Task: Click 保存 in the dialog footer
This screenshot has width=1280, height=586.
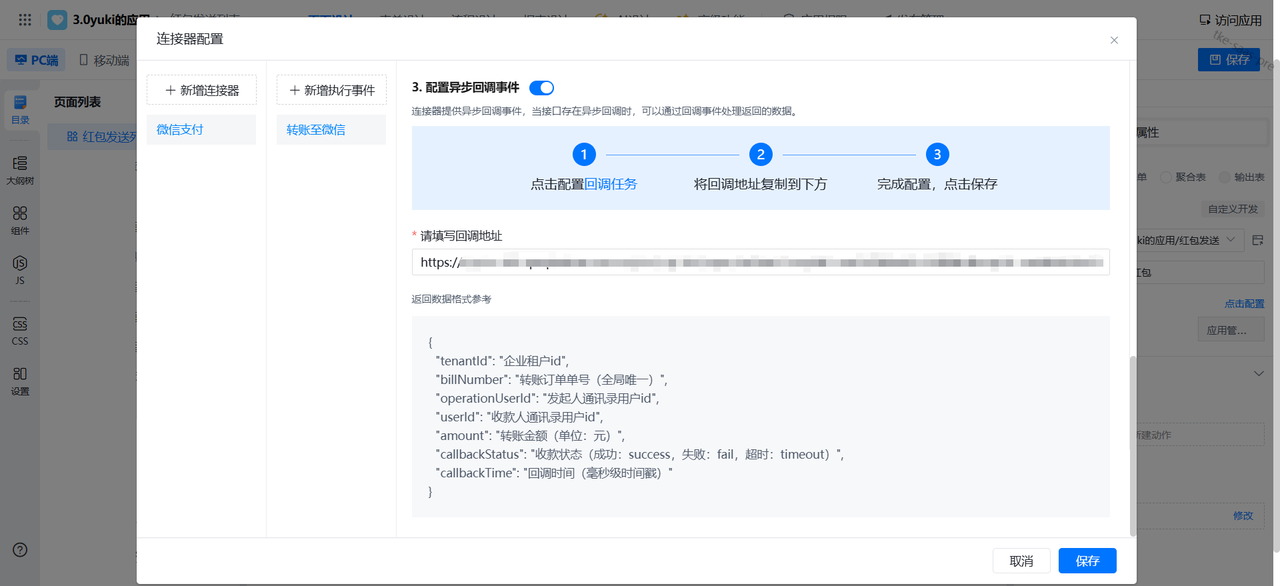Action: pos(1087,561)
